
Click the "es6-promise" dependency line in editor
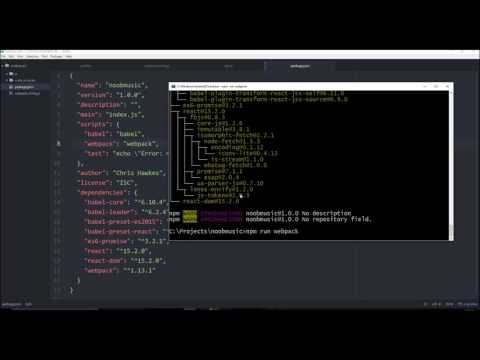point(126,241)
